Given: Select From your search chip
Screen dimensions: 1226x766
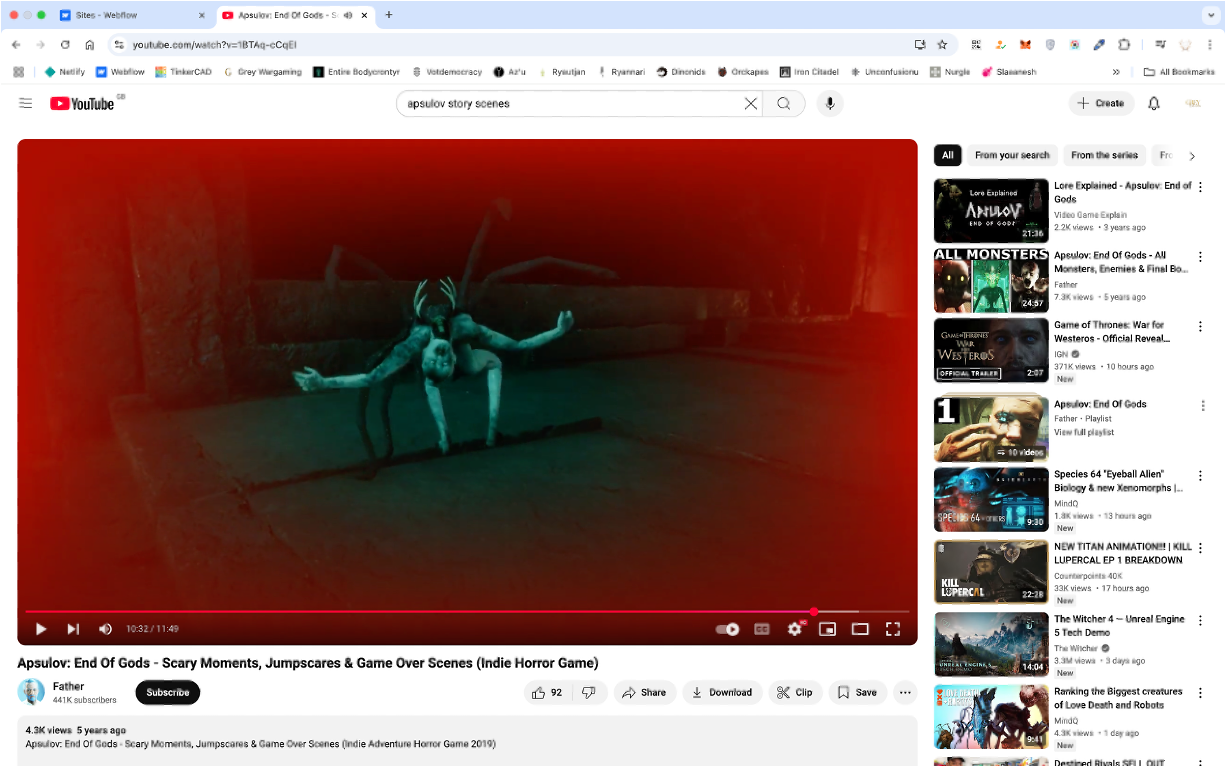Looking at the screenshot, I should tap(1012, 155).
